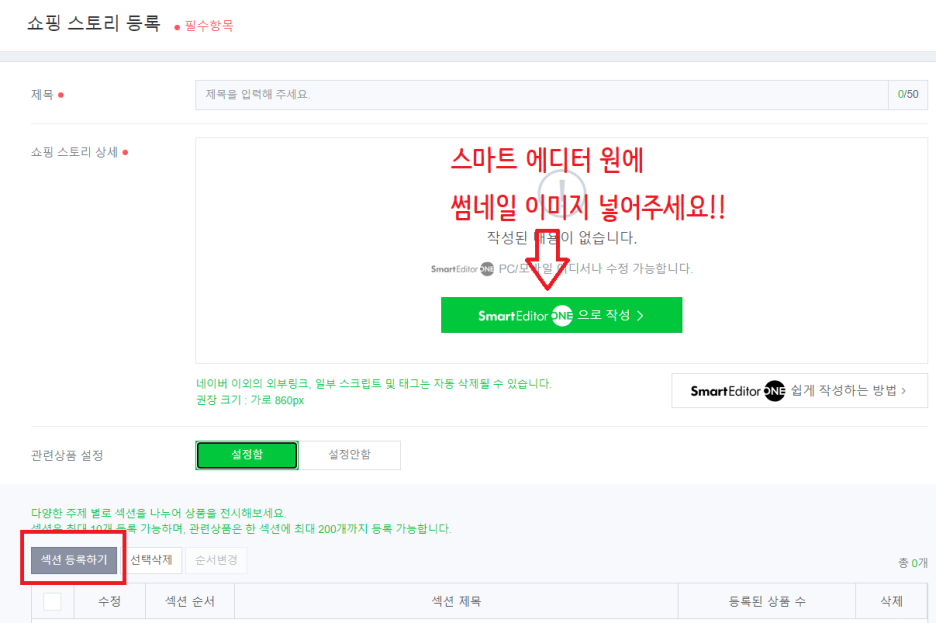Select the 설정함 option for related products

point(247,455)
